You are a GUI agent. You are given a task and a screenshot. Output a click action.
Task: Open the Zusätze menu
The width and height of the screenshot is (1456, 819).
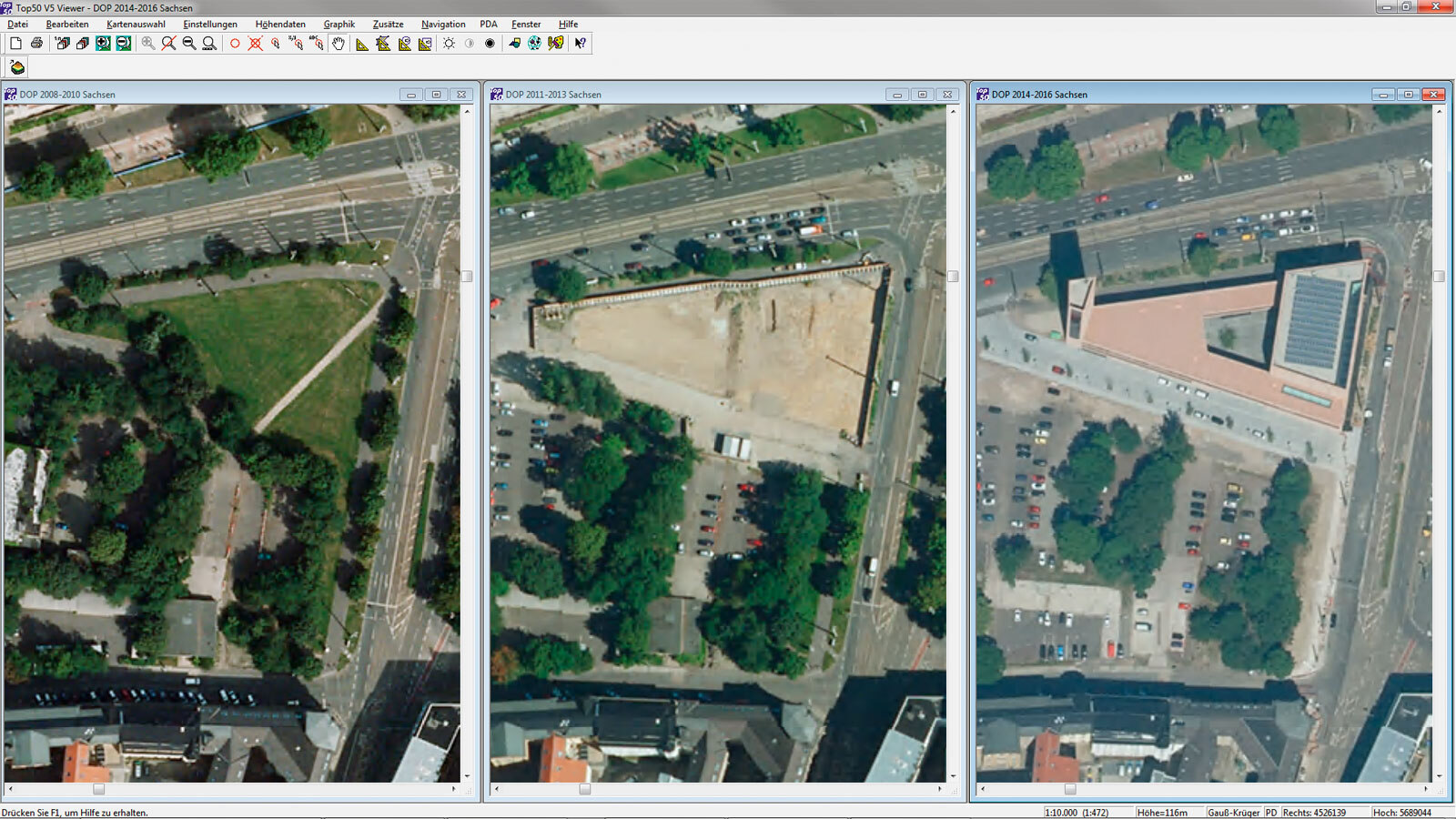click(388, 24)
